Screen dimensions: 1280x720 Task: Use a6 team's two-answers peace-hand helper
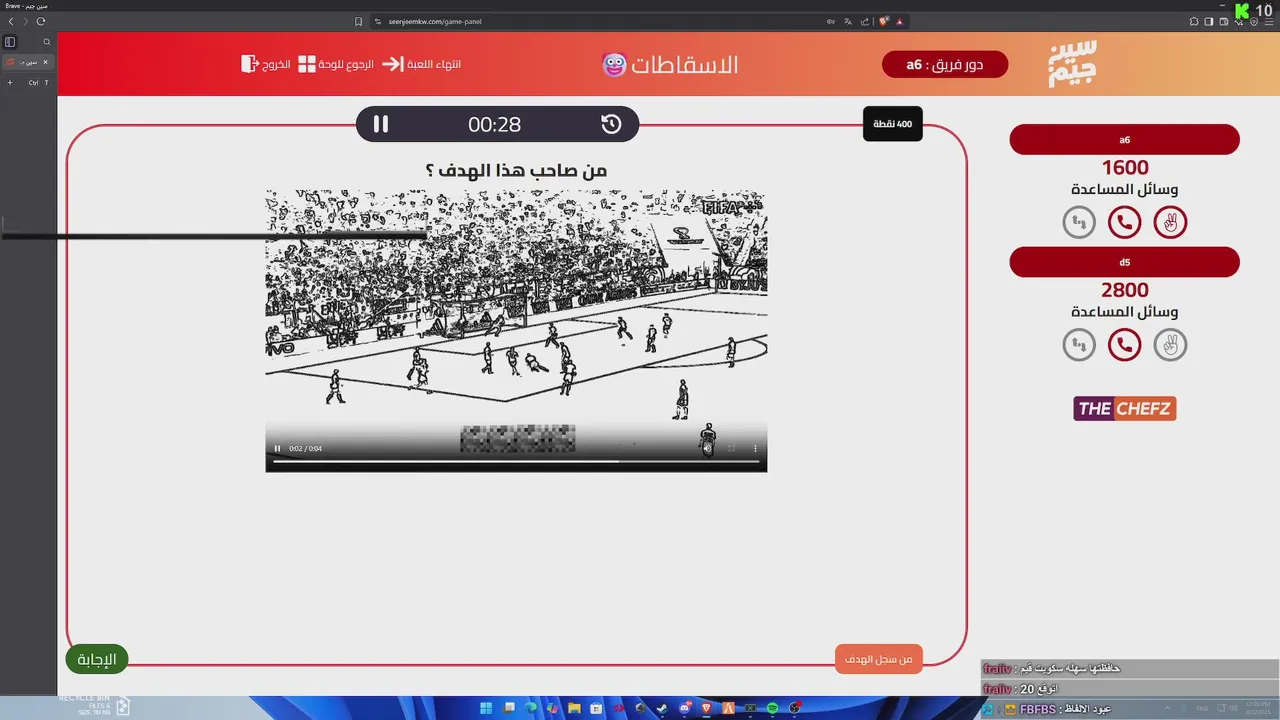[1170, 222]
